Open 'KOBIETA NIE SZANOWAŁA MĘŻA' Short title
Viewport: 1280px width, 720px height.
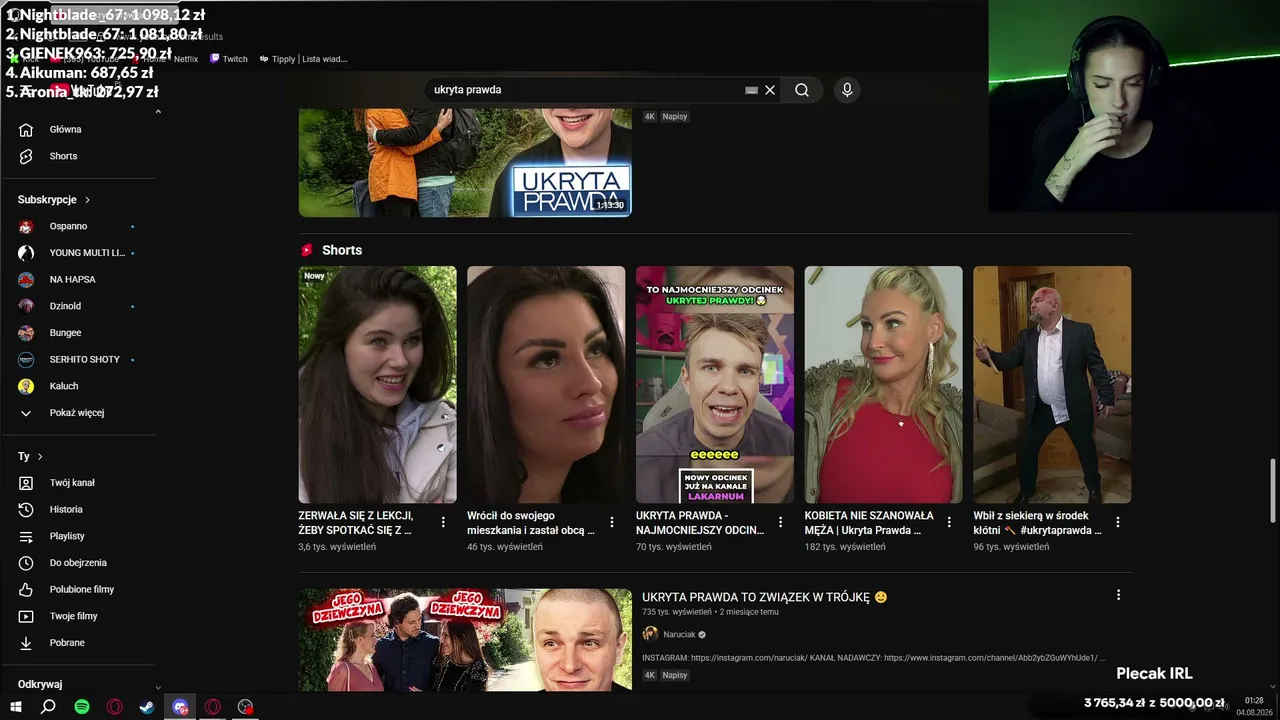869,523
